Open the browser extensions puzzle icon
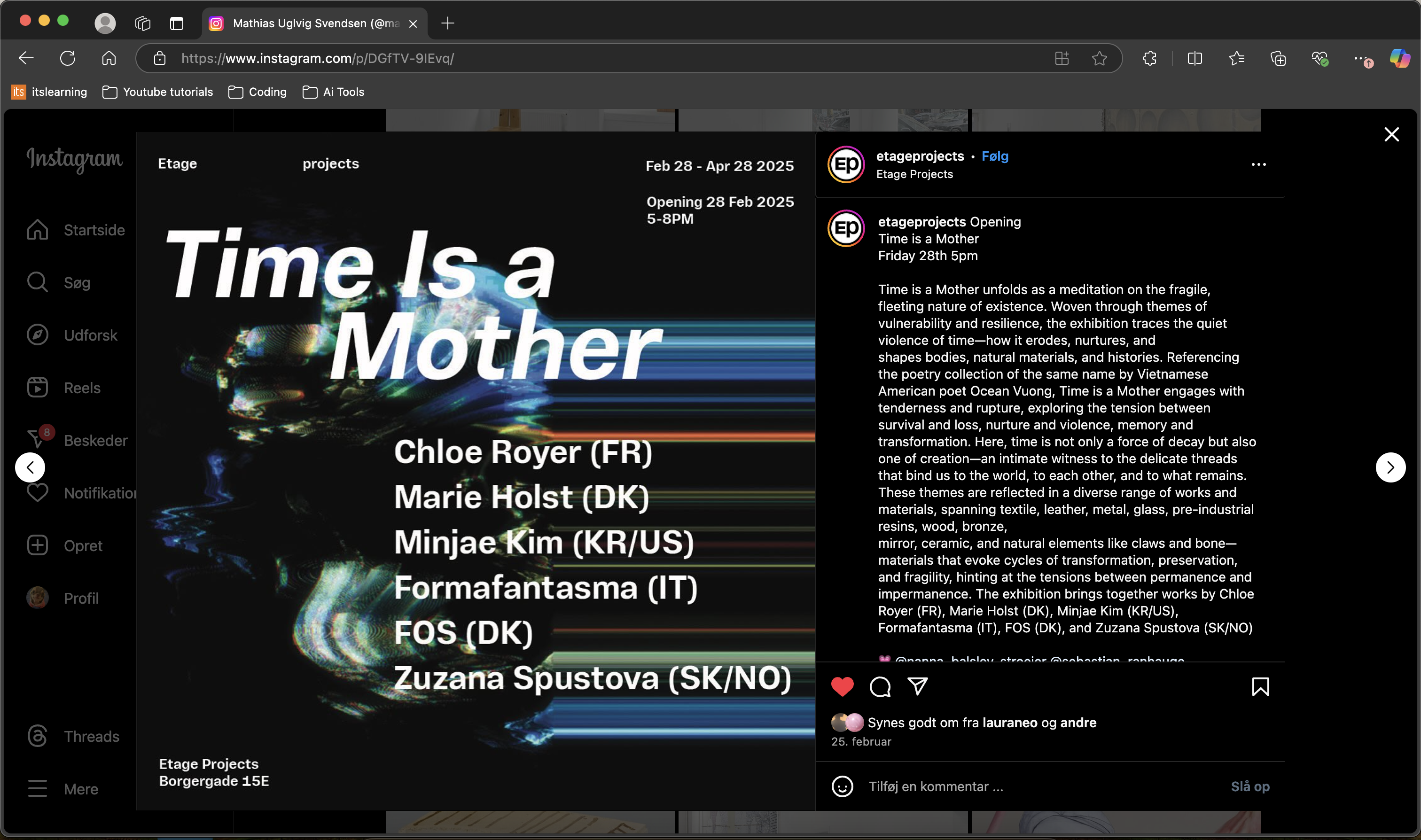Screen dimensions: 1421x840 point(1149,58)
